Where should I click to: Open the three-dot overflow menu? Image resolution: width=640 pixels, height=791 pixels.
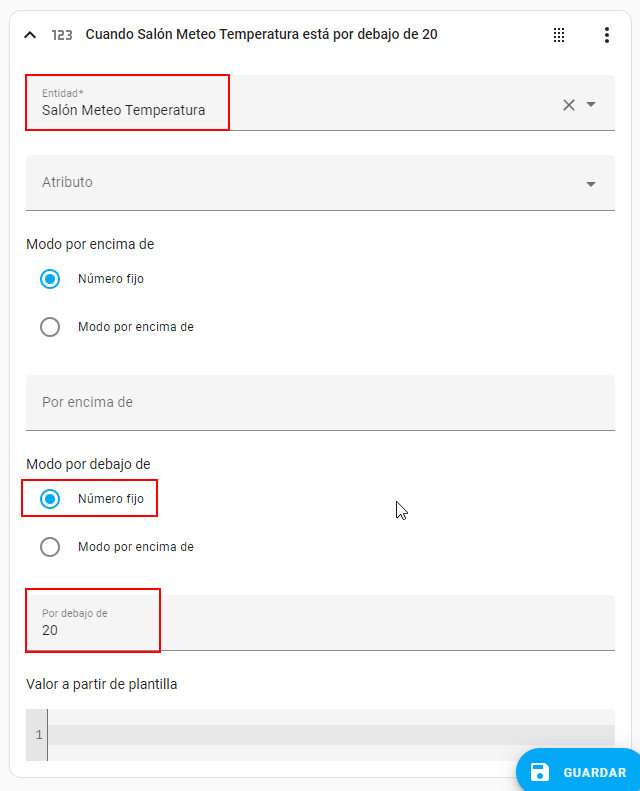pyautogui.click(x=606, y=35)
